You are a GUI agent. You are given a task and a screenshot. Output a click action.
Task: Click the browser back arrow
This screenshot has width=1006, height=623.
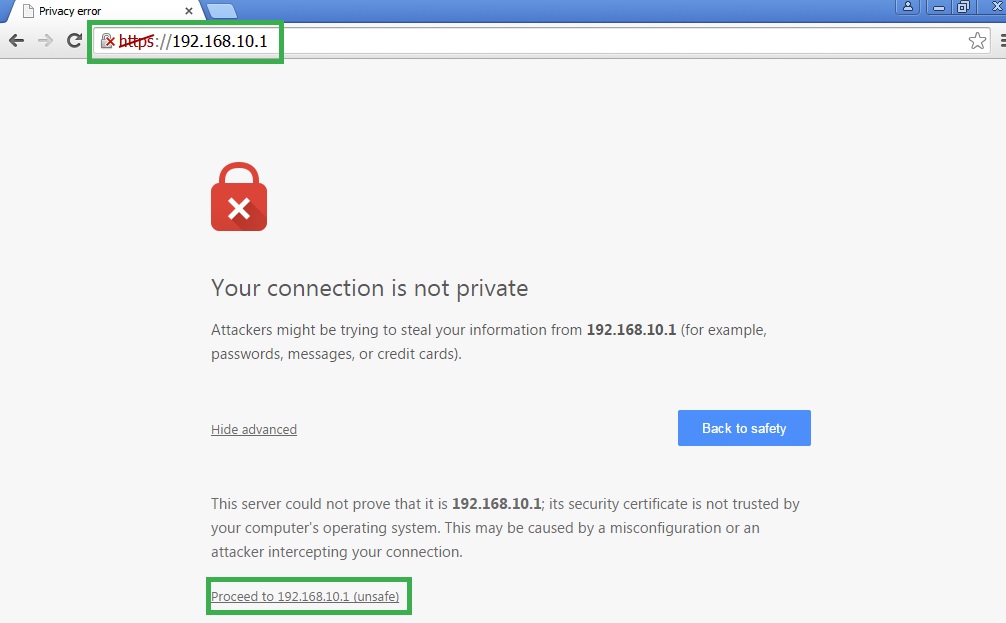(x=17, y=40)
